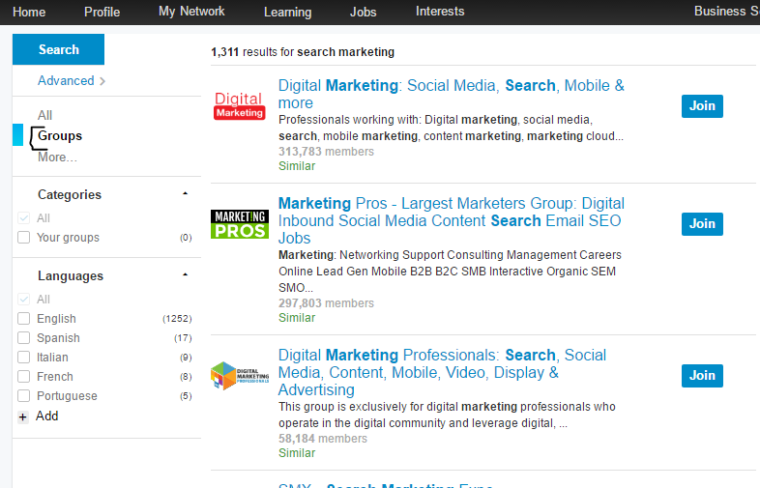Image resolution: width=760 pixels, height=488 pixels.
Task: Click the Categories heading
Action: click(70, 195)
